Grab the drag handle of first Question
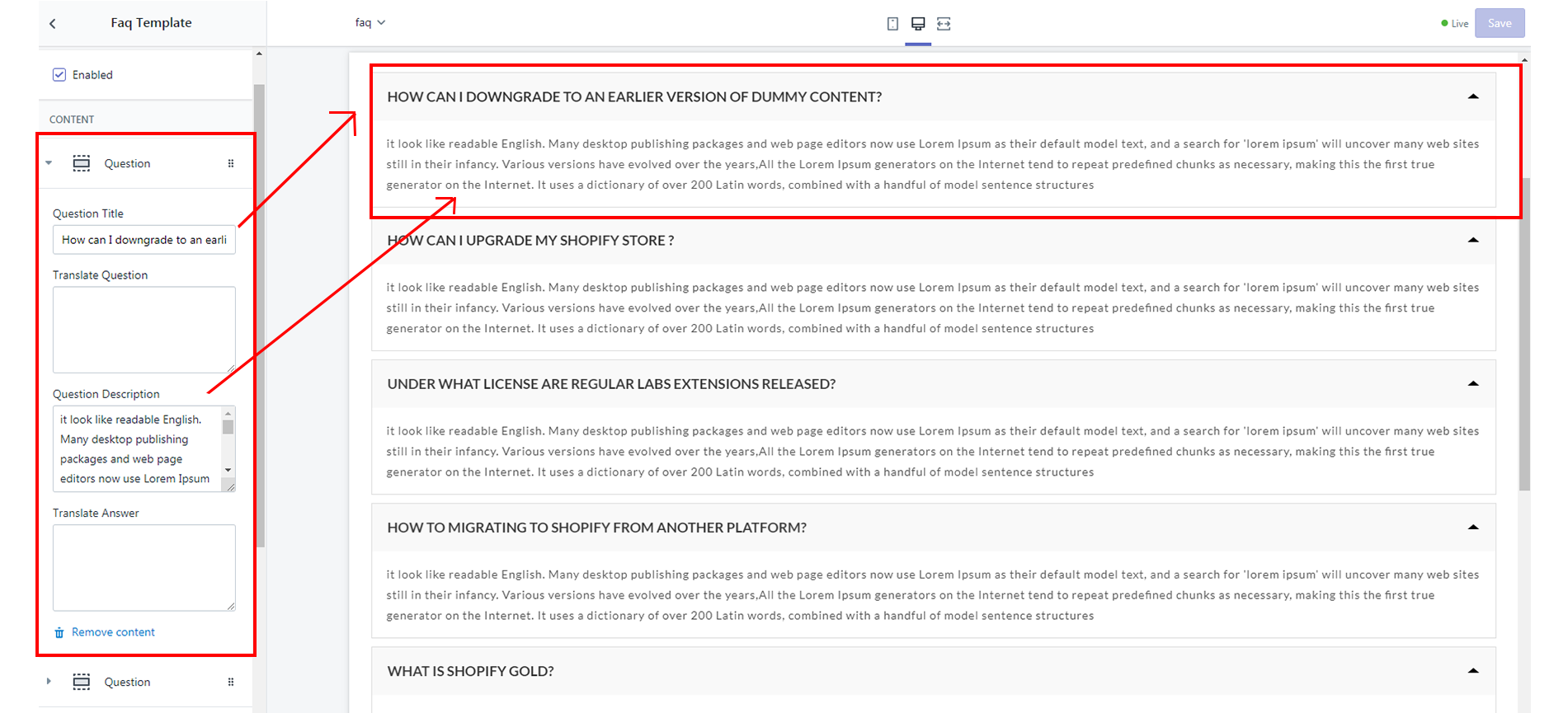This screenshot has height=713, width=1568. (231, 163)
